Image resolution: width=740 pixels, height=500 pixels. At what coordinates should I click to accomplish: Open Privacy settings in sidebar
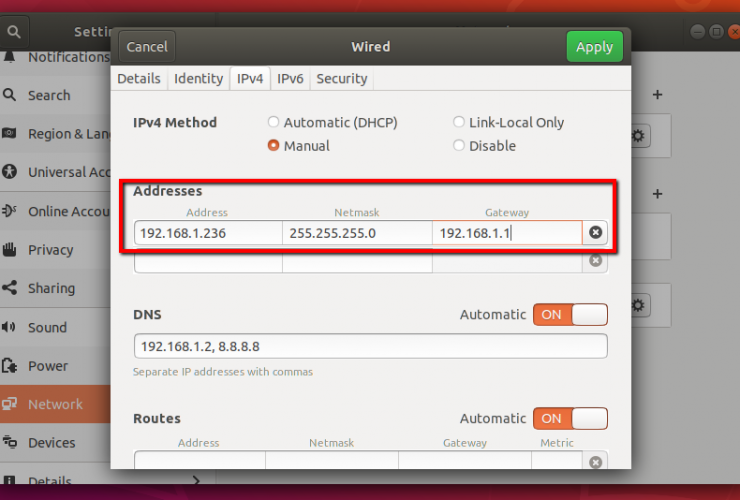coord(50,250)
